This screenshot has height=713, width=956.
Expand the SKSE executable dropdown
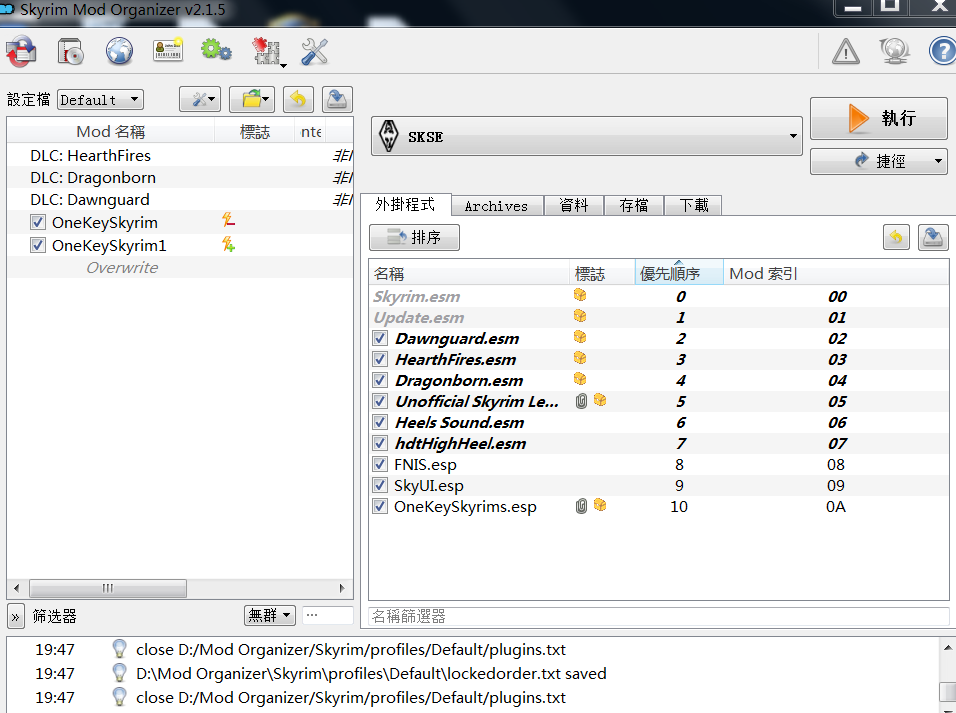pyautogui.click(x=587, y=136)
